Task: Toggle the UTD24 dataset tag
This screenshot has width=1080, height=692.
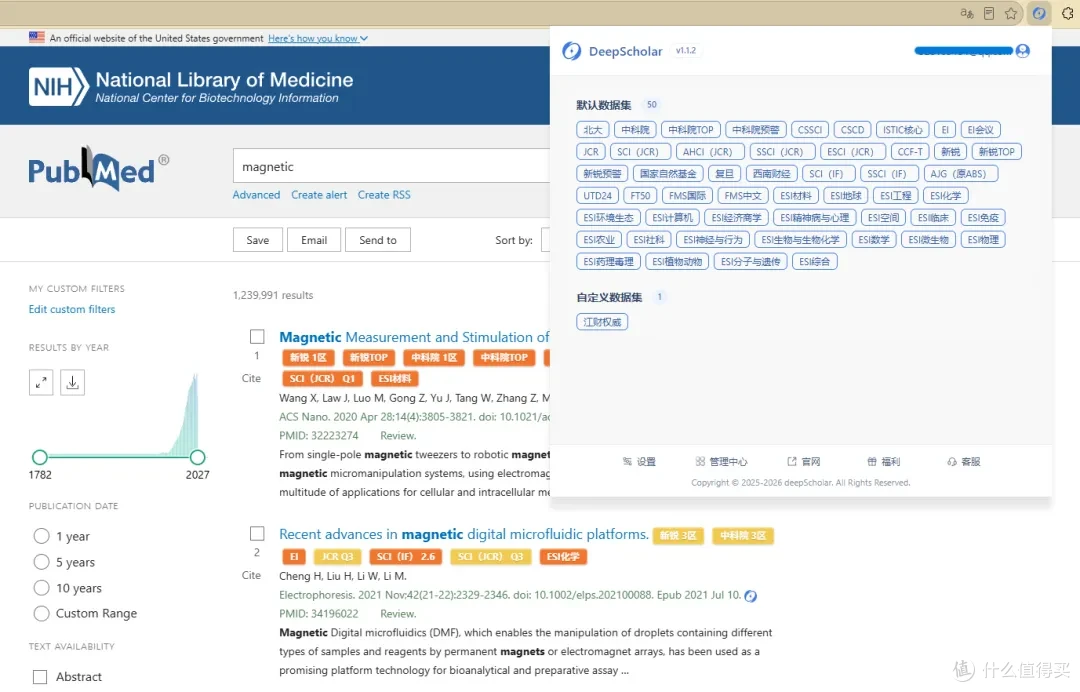Action: (597, 196)
